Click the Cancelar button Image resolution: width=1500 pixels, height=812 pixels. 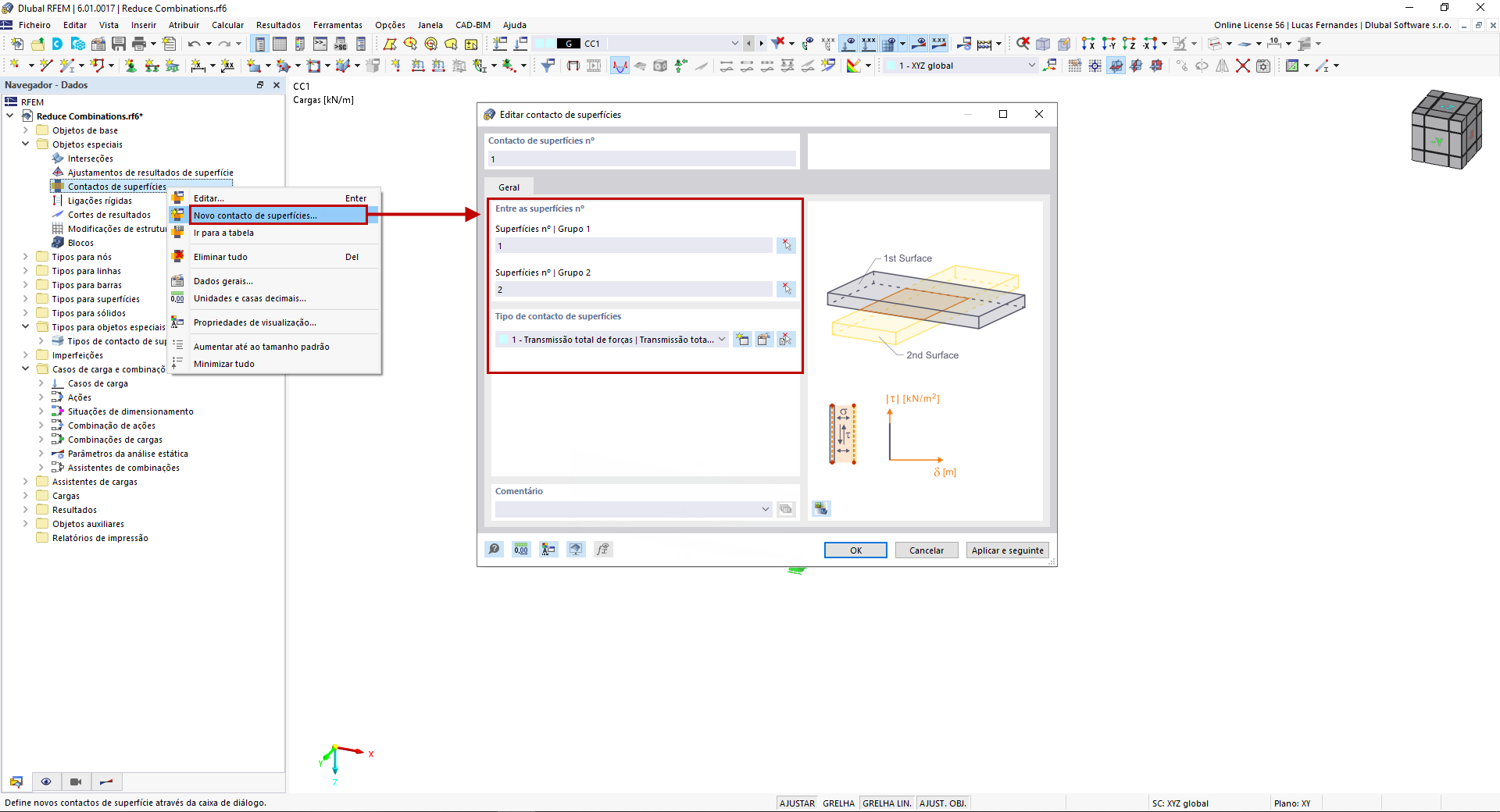927,550
